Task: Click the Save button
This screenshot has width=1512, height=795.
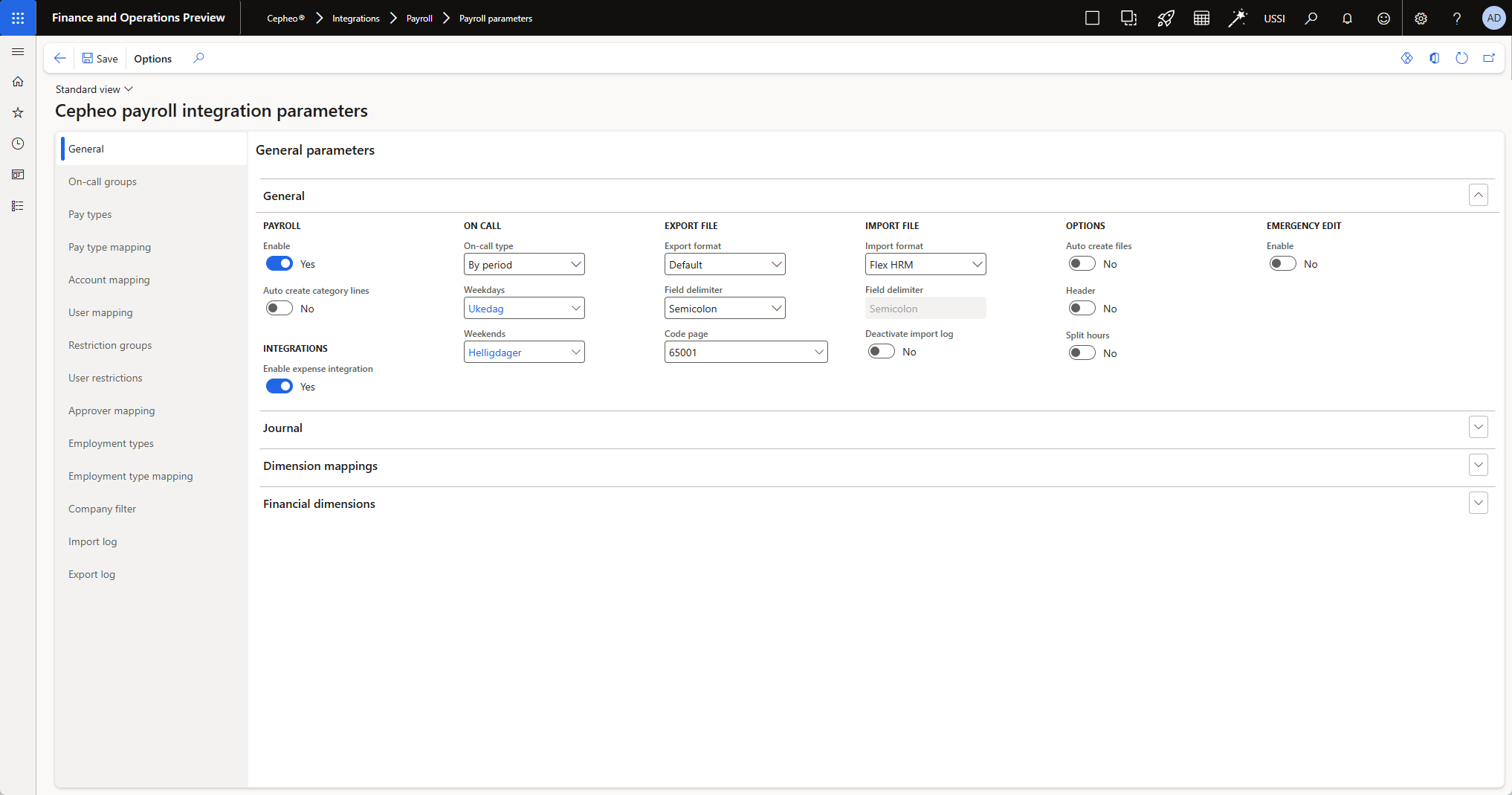Action: coord(100,59)
